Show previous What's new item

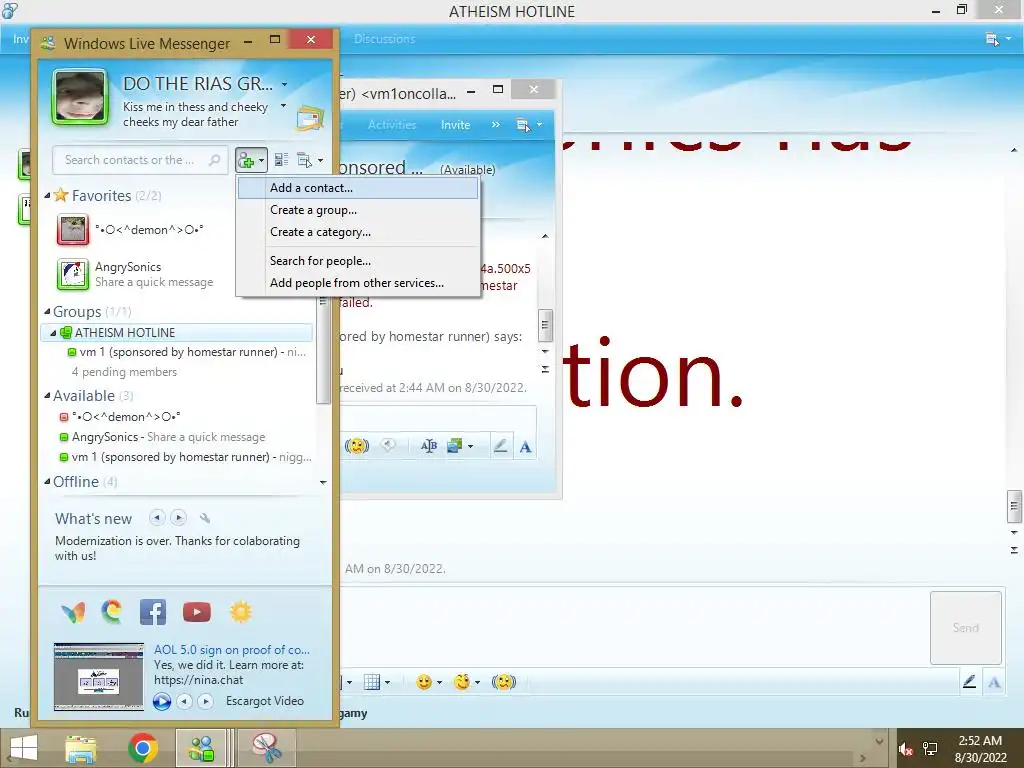click(157, 518)
